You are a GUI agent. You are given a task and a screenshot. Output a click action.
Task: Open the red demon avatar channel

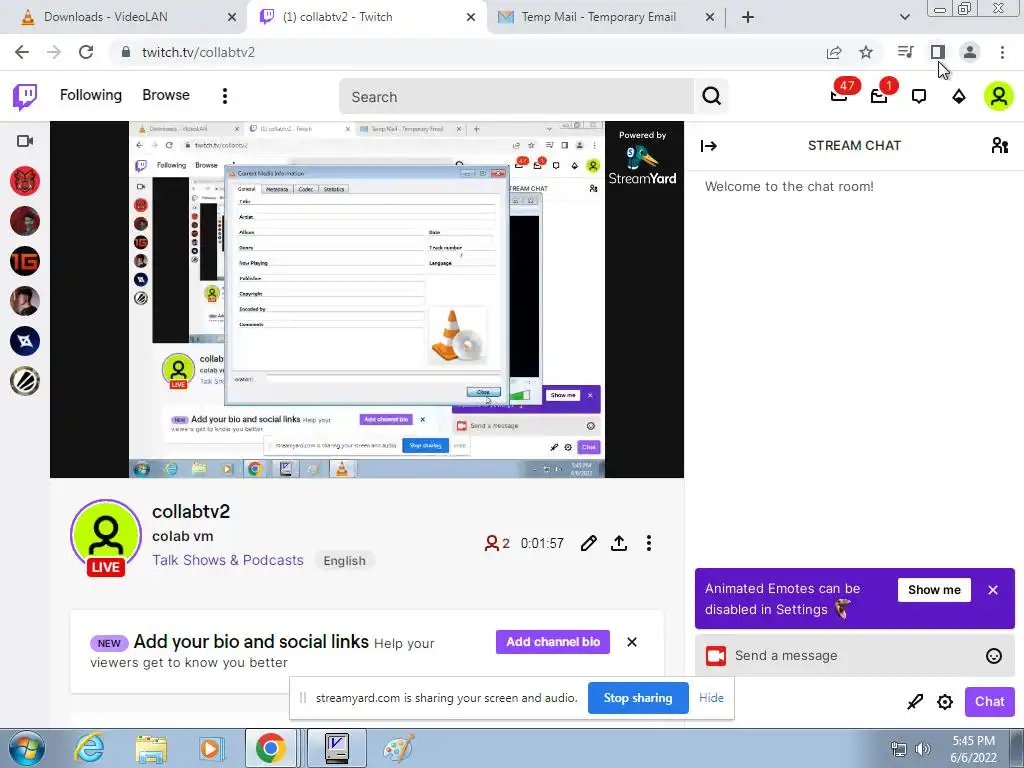click(x=25, y=181)
